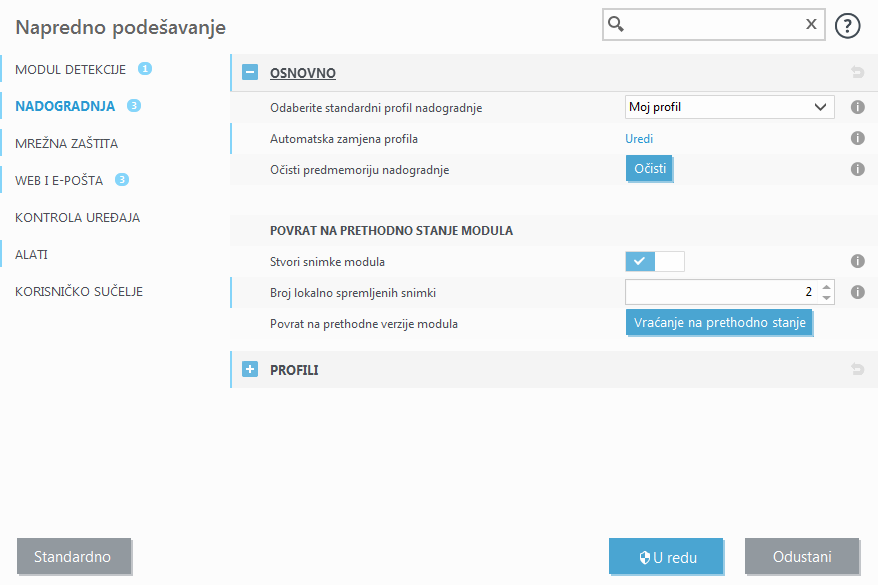
Task: Click the revert arrow on the OSNOVNO section
Action: tap(857, 72)
